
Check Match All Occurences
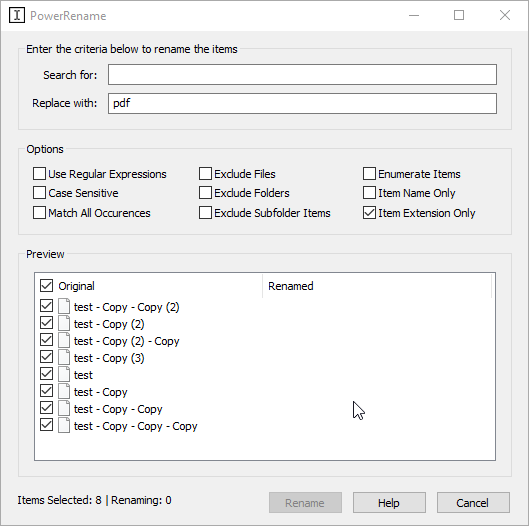pos(39,213)
